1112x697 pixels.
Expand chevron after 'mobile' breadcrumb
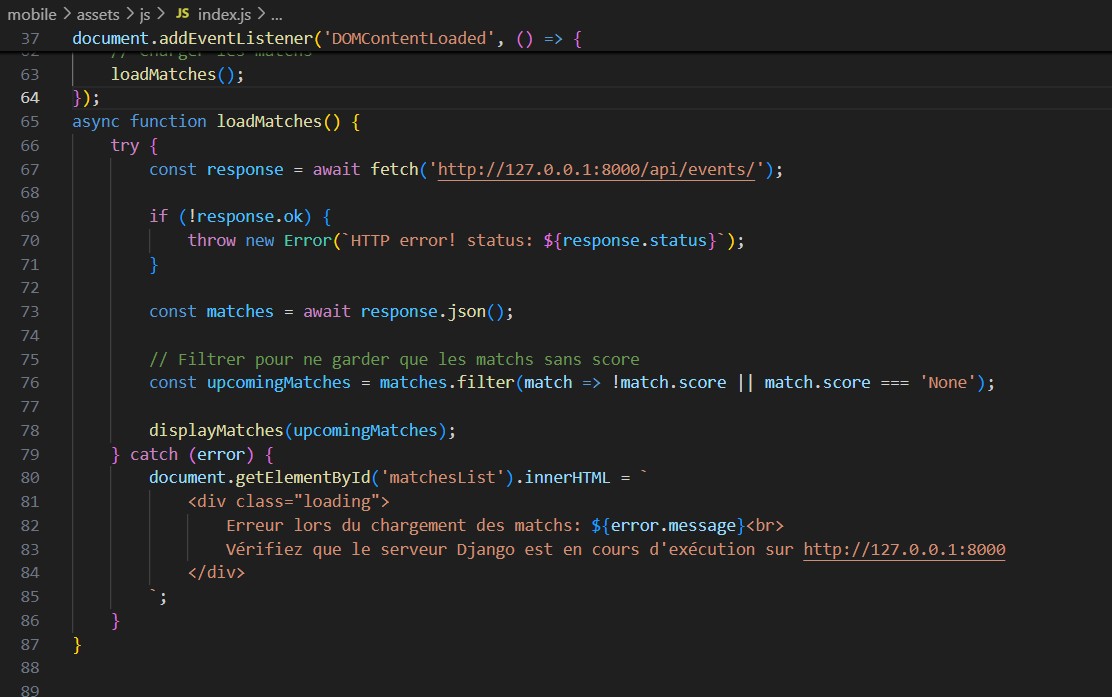67,14
